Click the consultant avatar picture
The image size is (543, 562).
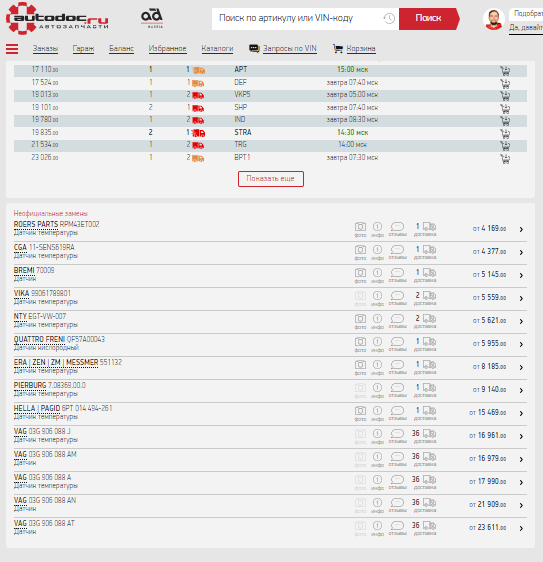[x=494, y=19]
